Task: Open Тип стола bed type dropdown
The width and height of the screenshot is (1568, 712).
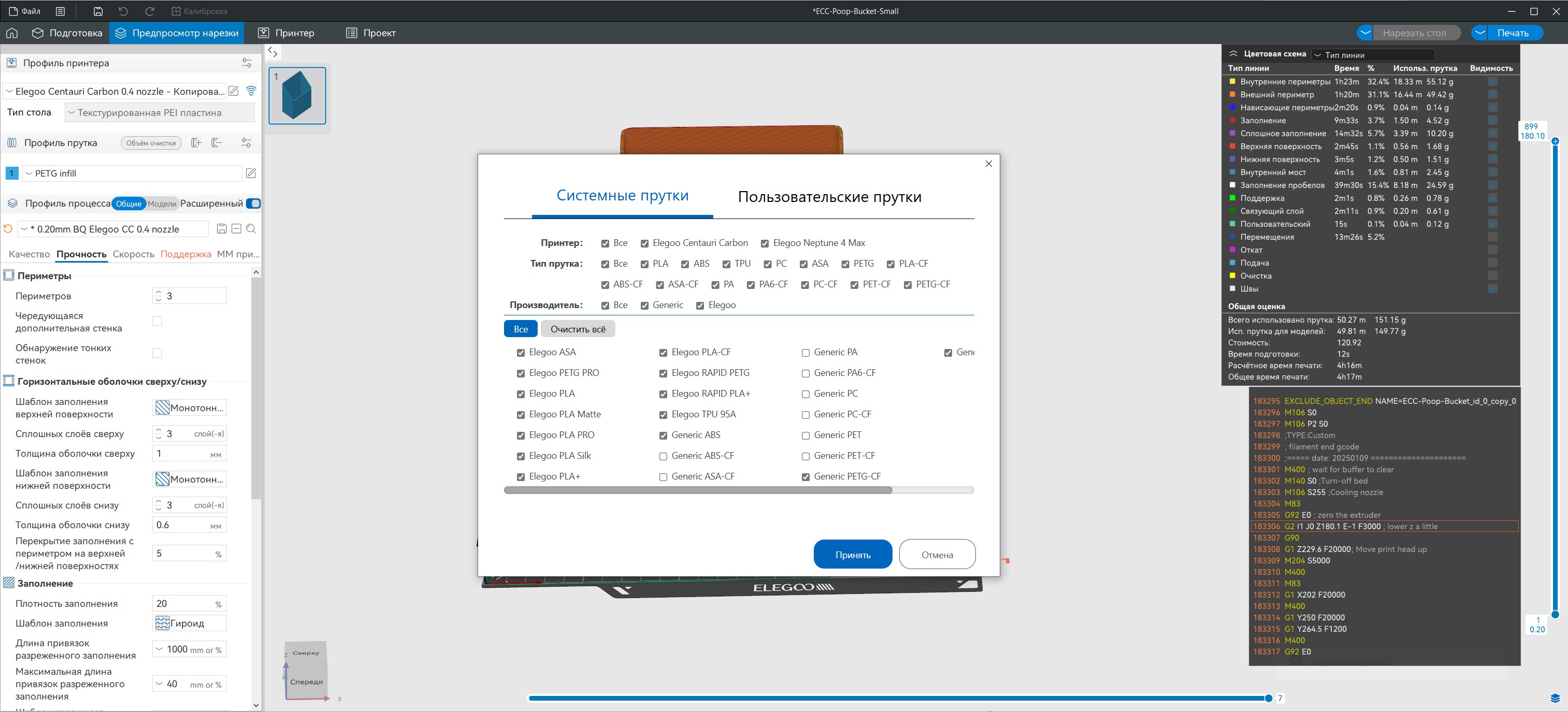Action: [160, 112]
